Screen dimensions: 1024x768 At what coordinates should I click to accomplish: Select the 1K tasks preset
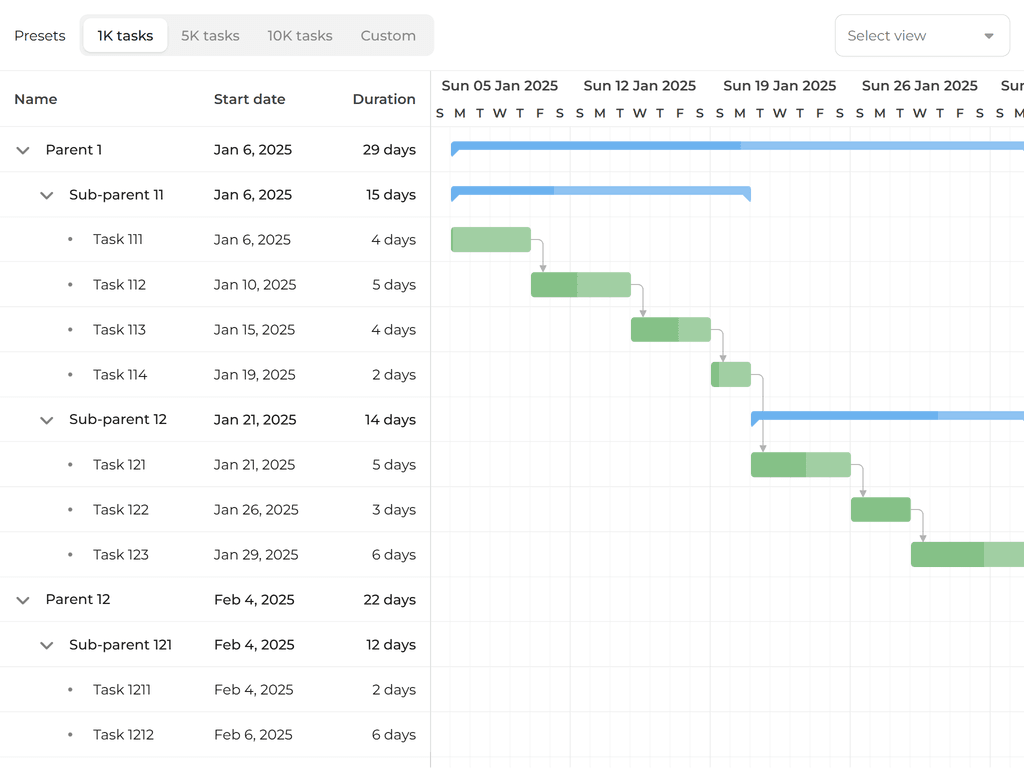[x=124, y=35]
